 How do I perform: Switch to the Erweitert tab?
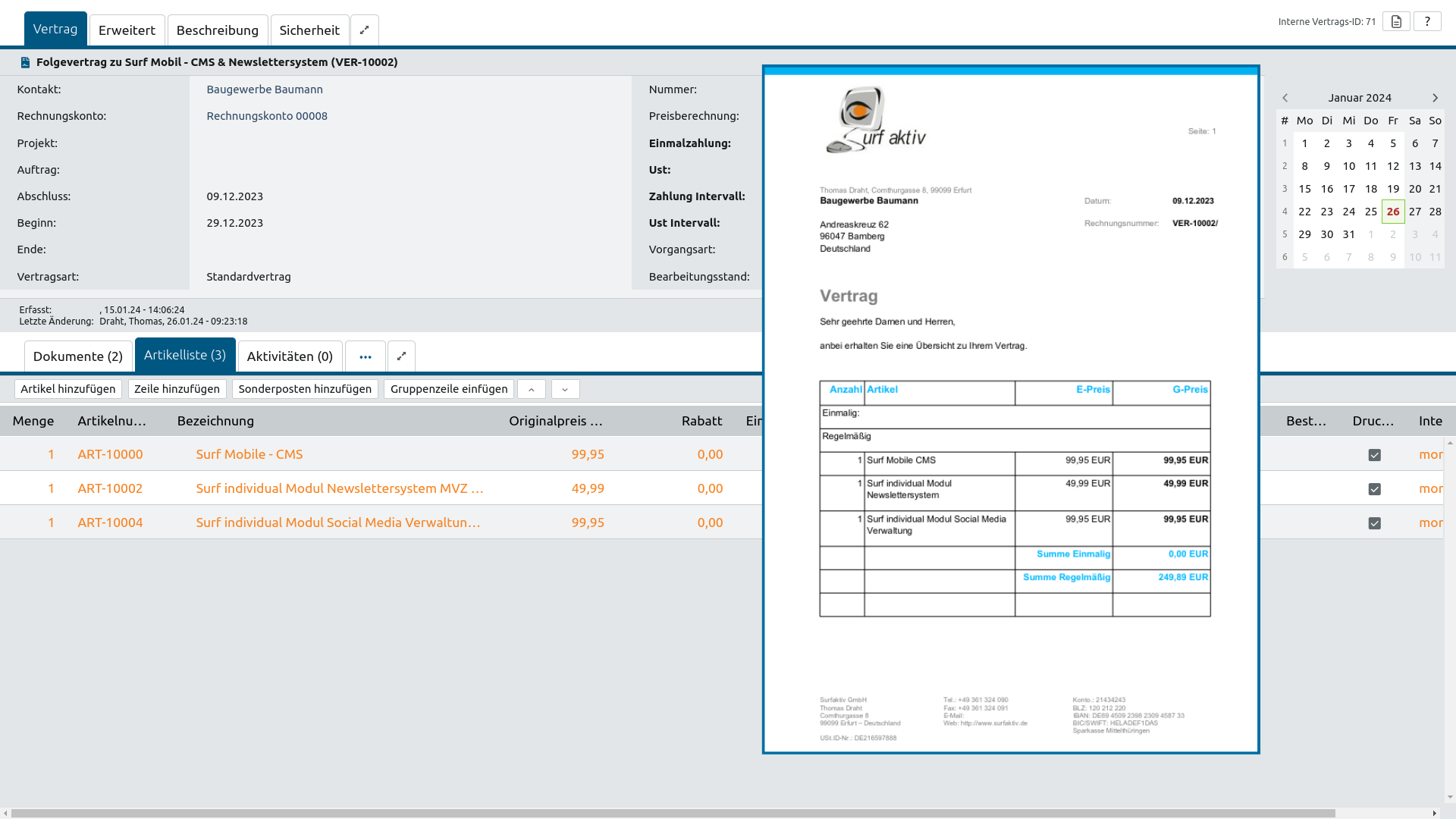(x=127, y=30)
